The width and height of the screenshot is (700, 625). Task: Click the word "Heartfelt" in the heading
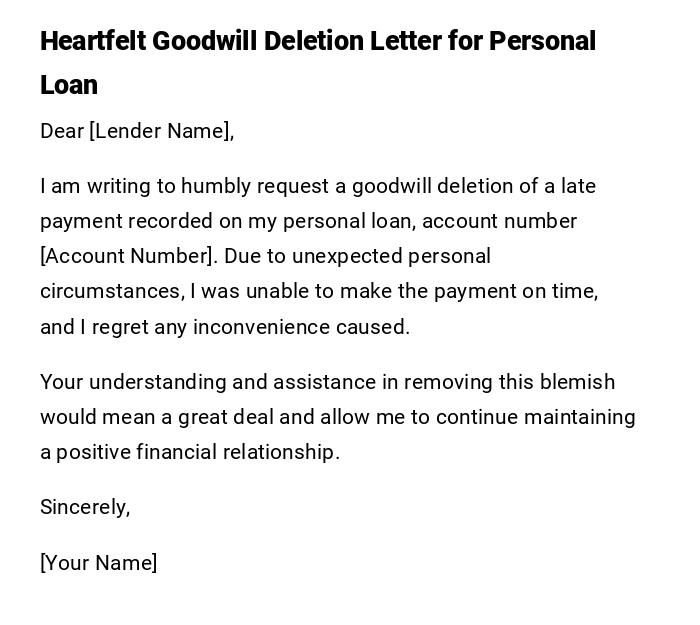click(x=93, y=42)
